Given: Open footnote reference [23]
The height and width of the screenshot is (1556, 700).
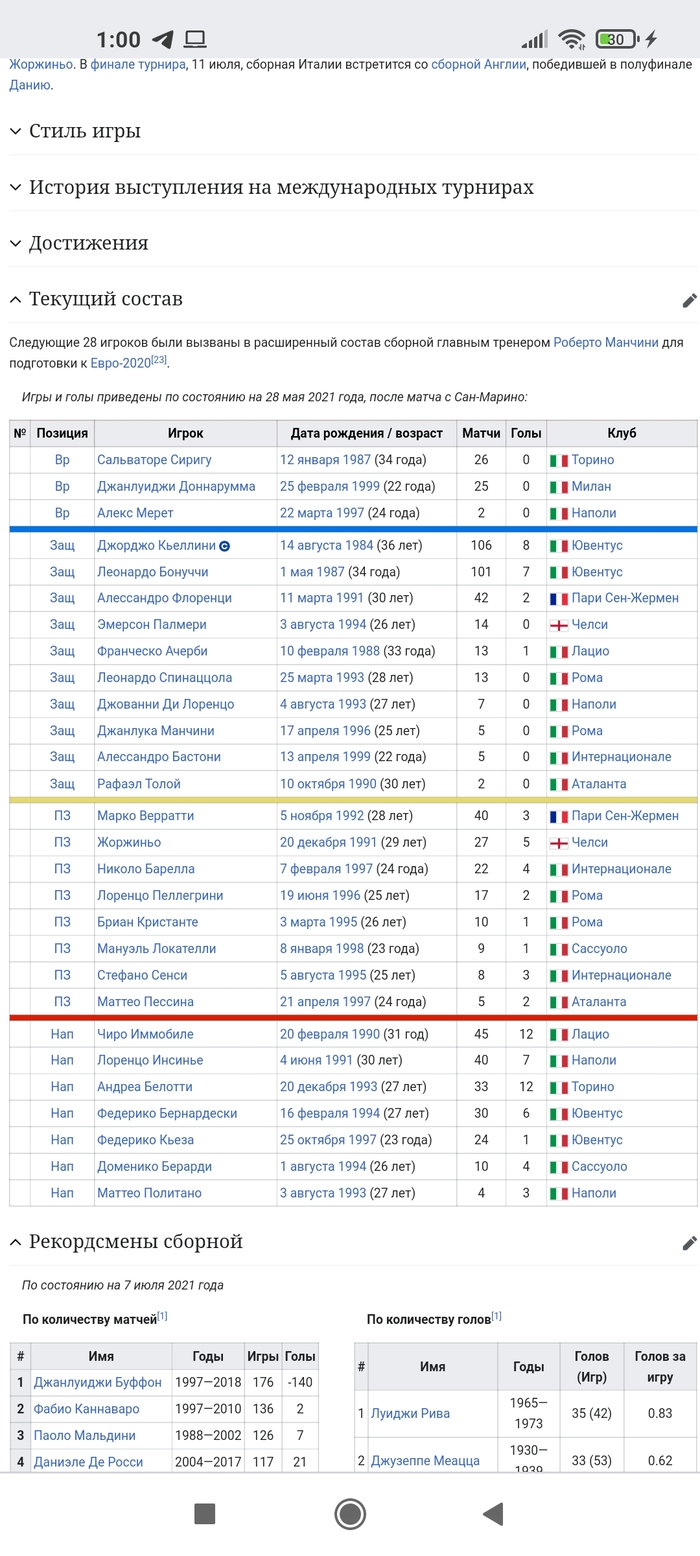Looking at the screenshot, I should (x=158, y=360).
